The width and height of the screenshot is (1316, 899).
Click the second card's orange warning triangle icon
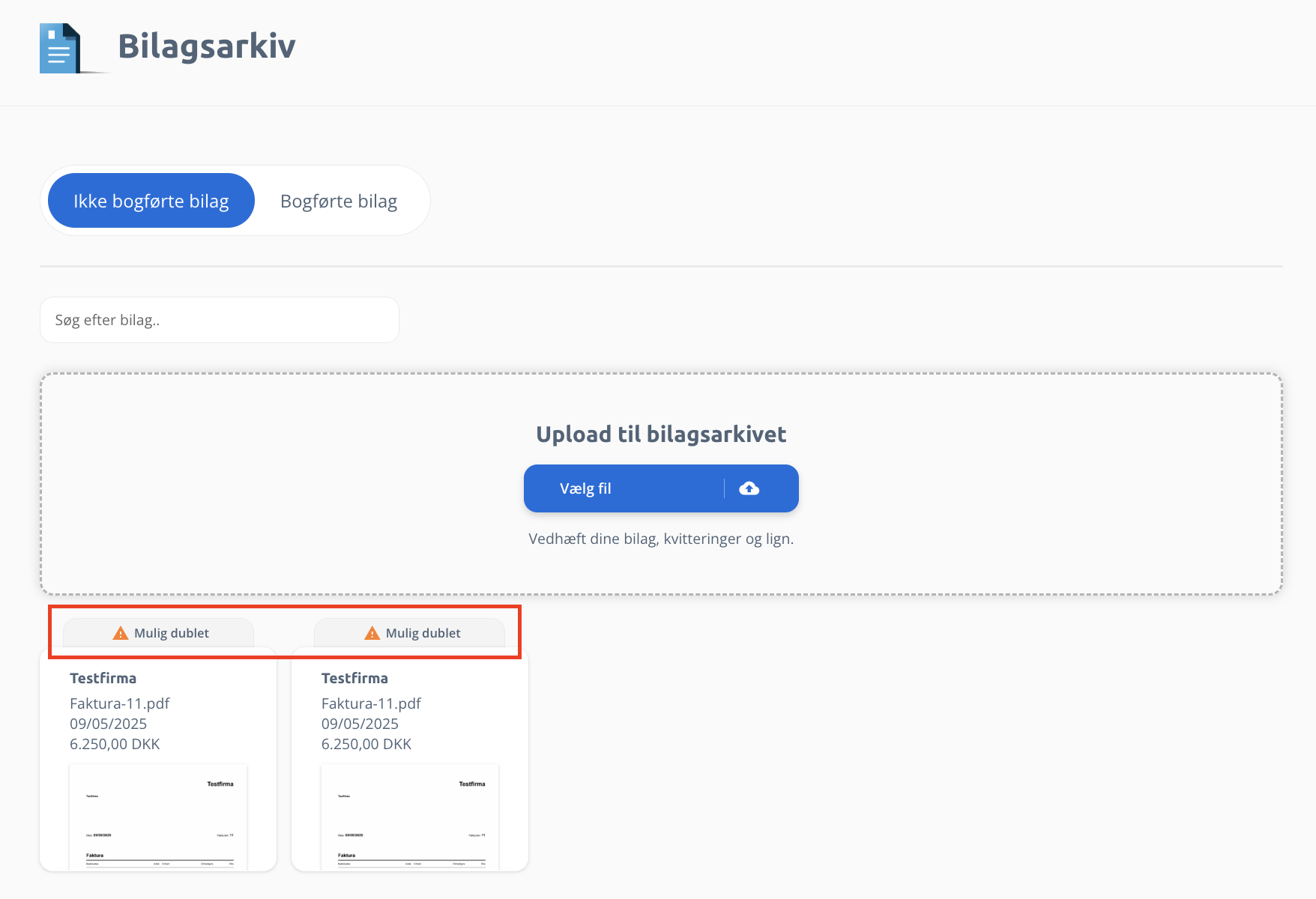[x=372, y=633]
